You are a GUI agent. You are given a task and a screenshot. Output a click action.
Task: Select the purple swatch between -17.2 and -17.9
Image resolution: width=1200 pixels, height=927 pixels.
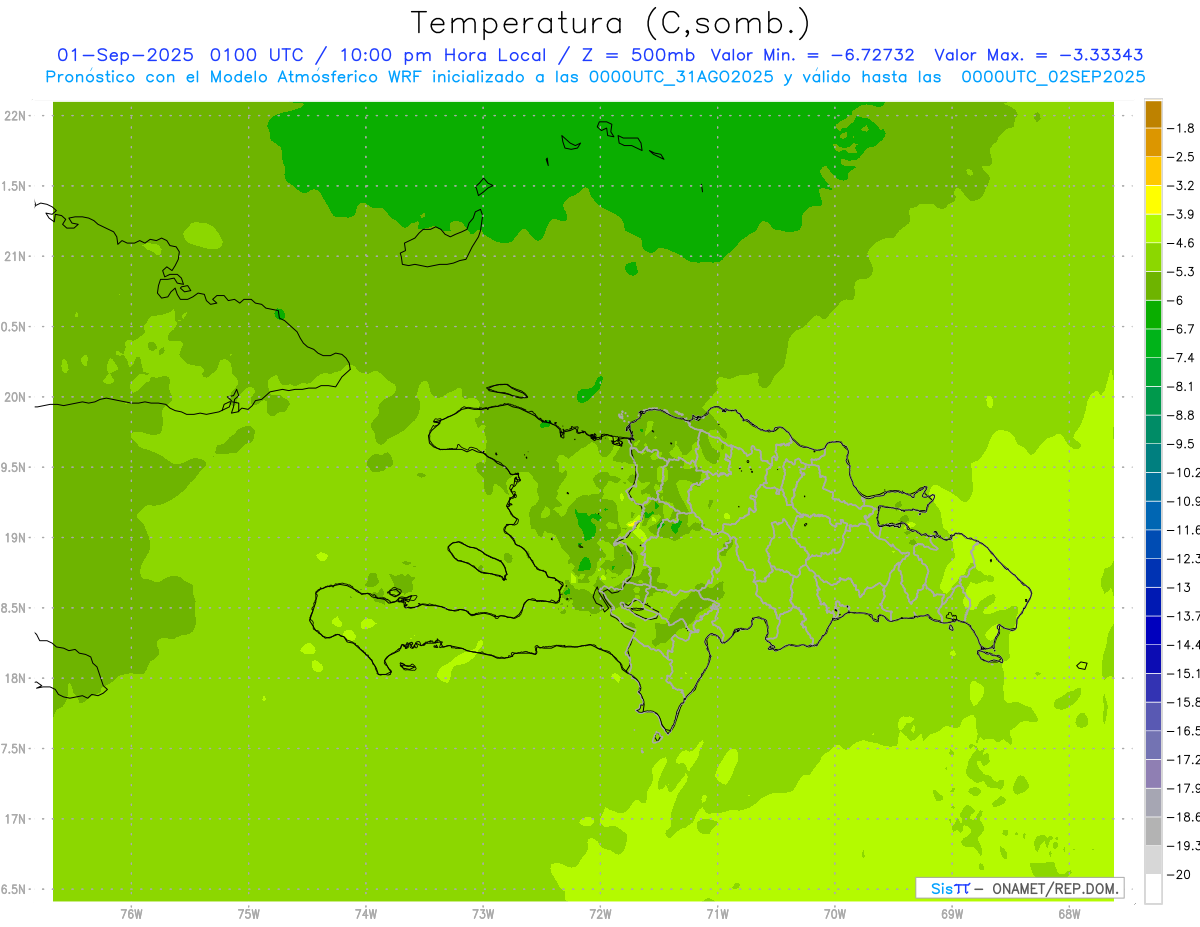[x=1153, y=774]
